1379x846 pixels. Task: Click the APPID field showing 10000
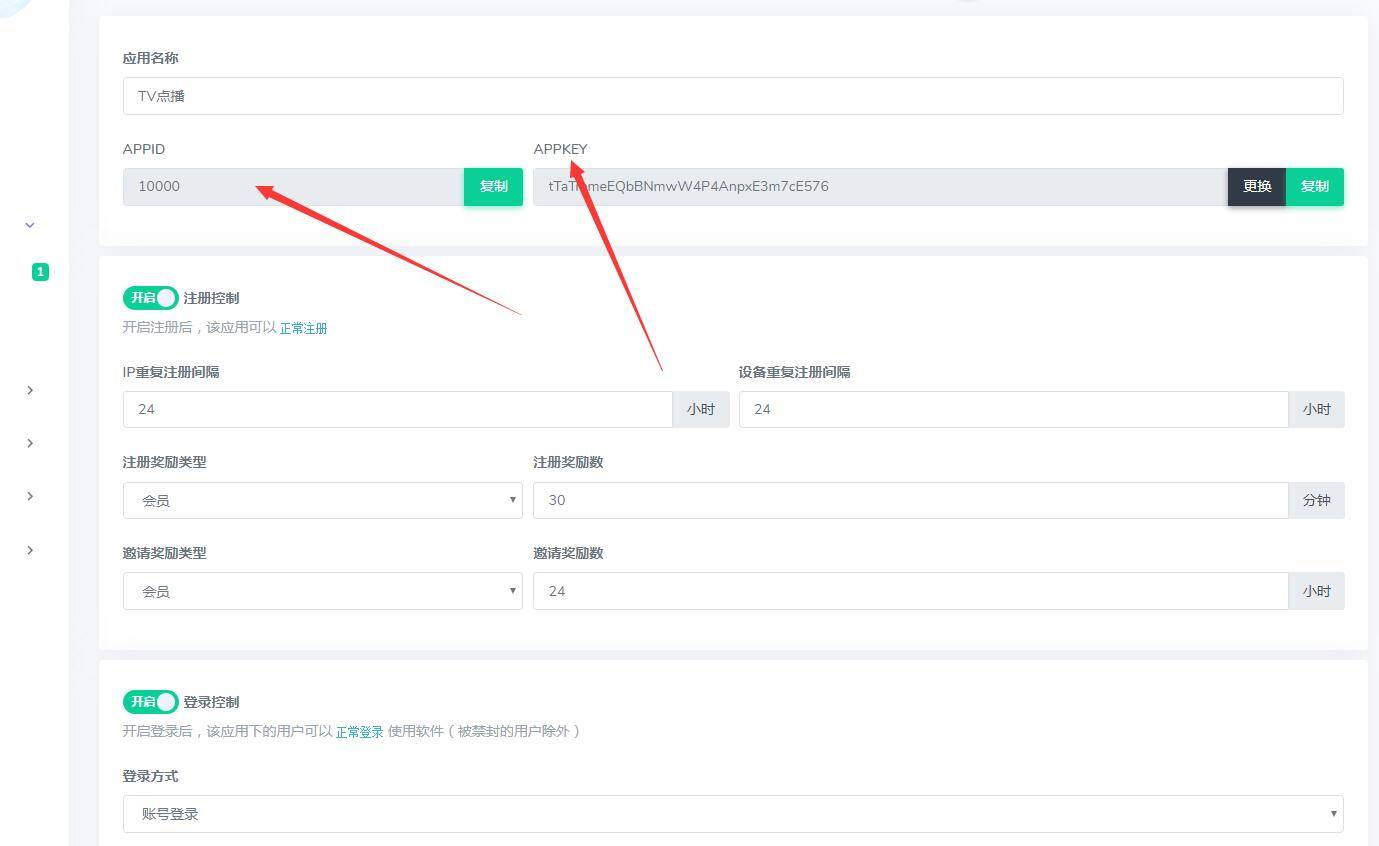293,187
